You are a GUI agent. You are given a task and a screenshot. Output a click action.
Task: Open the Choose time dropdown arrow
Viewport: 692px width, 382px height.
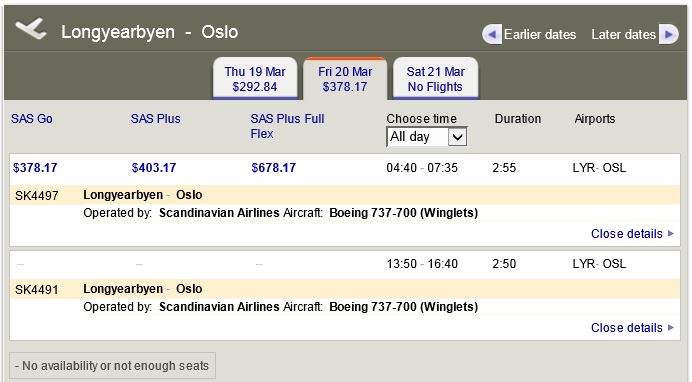pos(458,137)
